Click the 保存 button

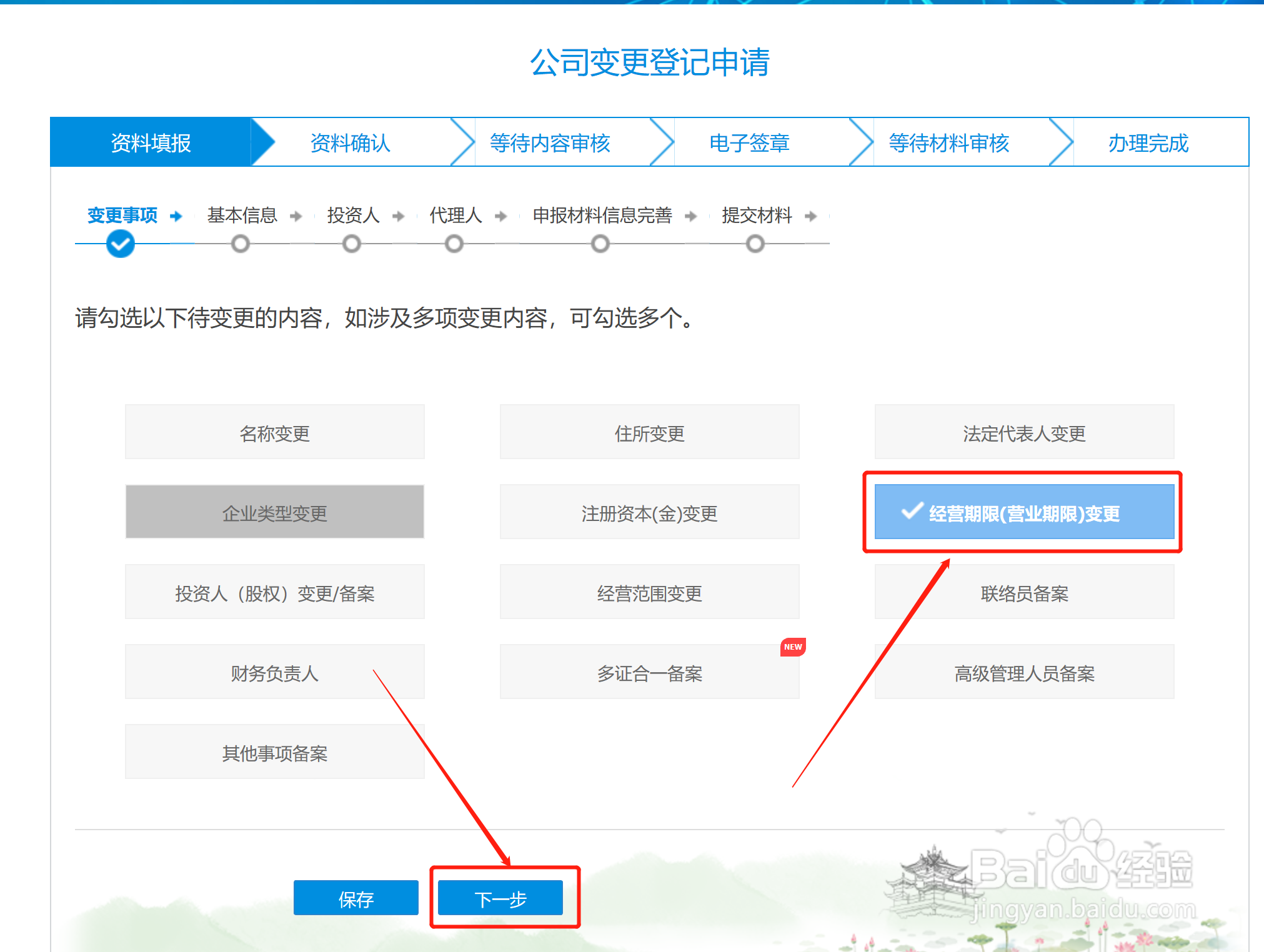[x=356, y=898]
